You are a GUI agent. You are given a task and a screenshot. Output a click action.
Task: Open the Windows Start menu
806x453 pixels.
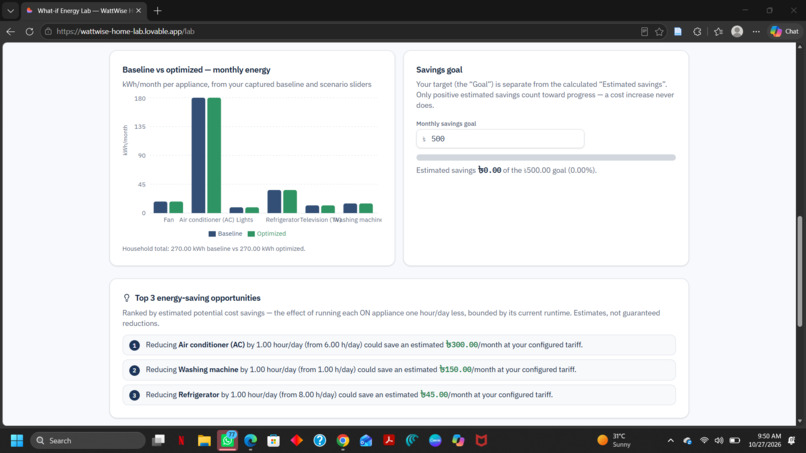click(16, 441)
